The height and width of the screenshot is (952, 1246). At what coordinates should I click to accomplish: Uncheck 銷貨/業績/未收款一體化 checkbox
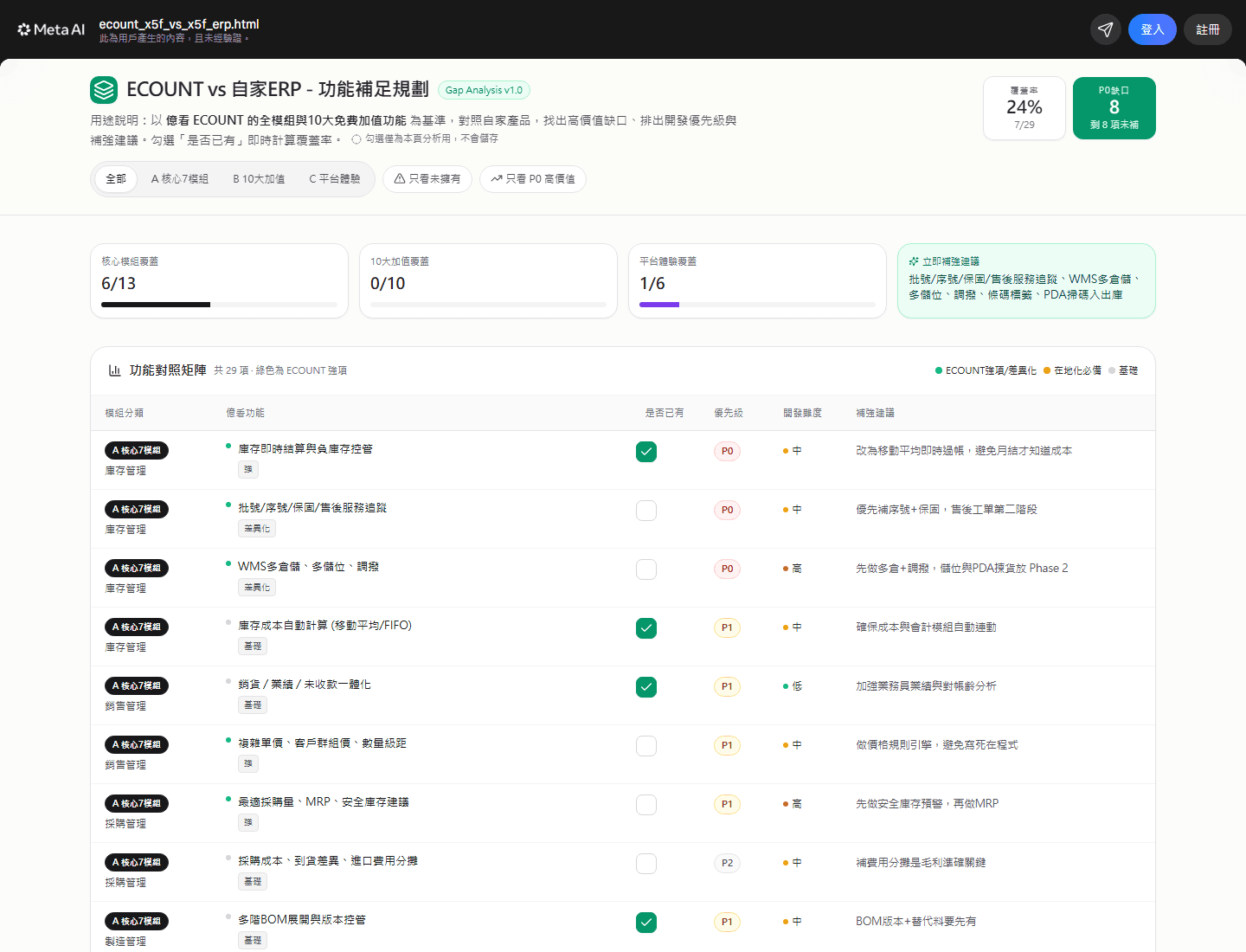pyautogui.click(x=646, y=687)
